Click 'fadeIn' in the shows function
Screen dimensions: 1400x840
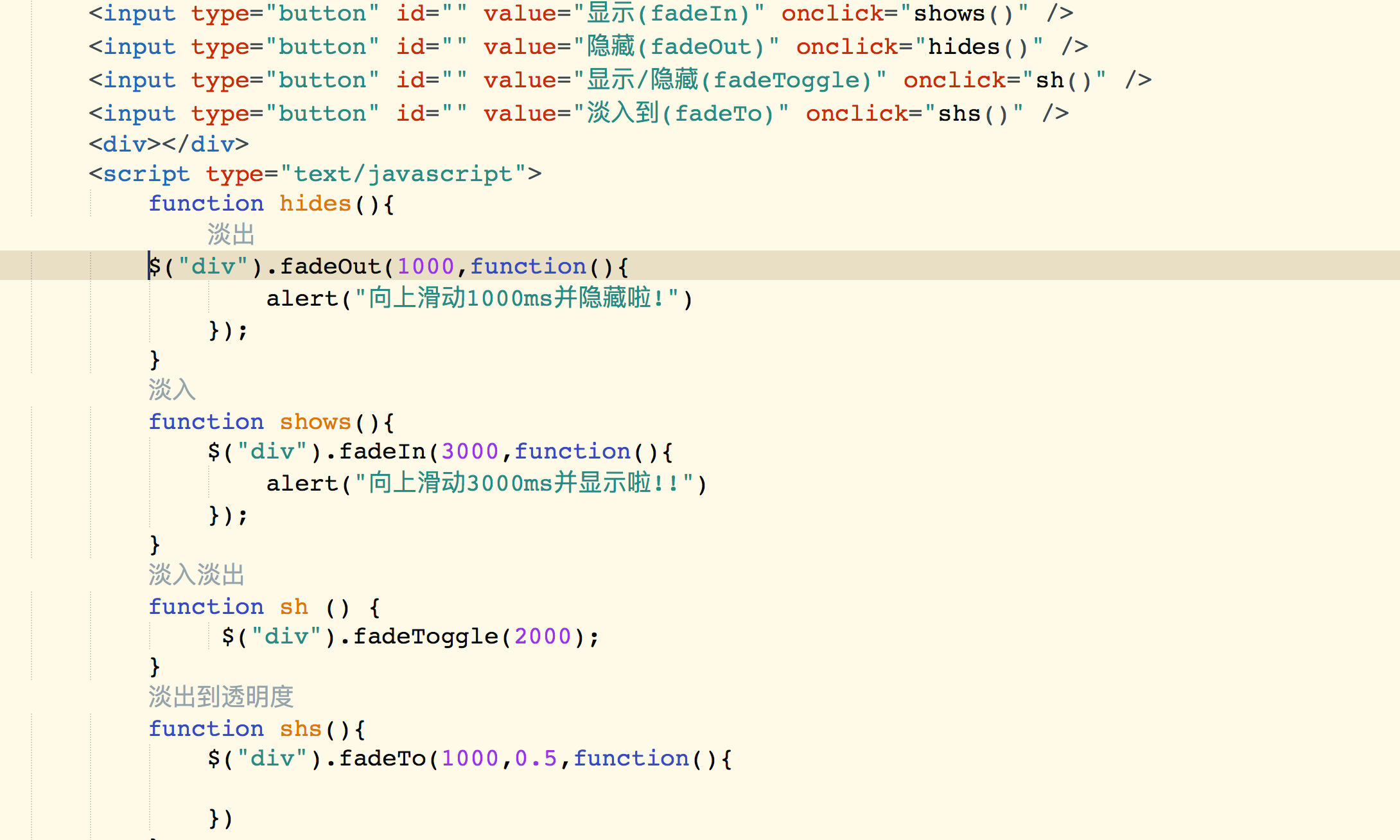coord(382,451)
